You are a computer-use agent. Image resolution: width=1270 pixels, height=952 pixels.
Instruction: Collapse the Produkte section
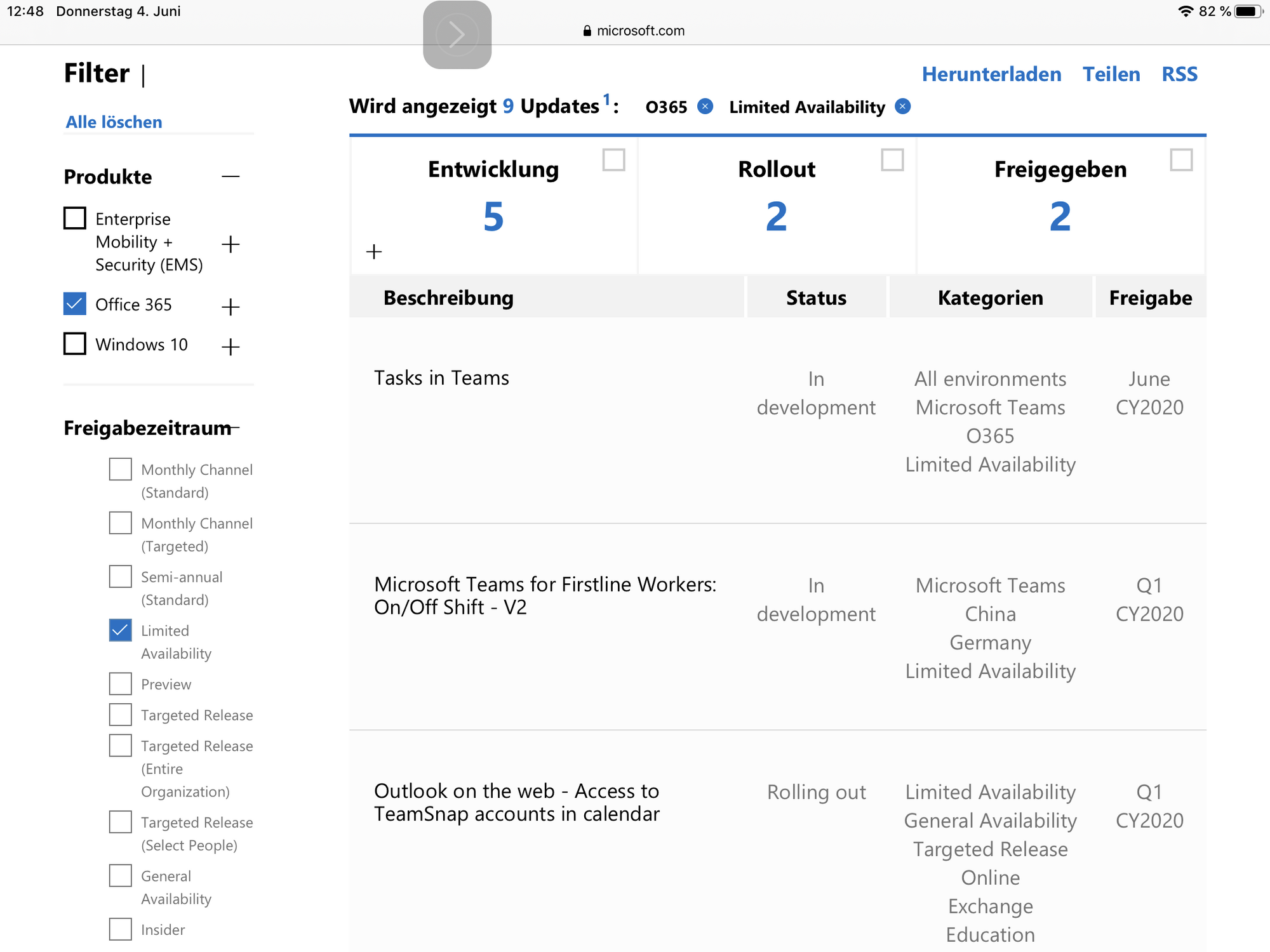pyautogui.click(x=231, y=176)
